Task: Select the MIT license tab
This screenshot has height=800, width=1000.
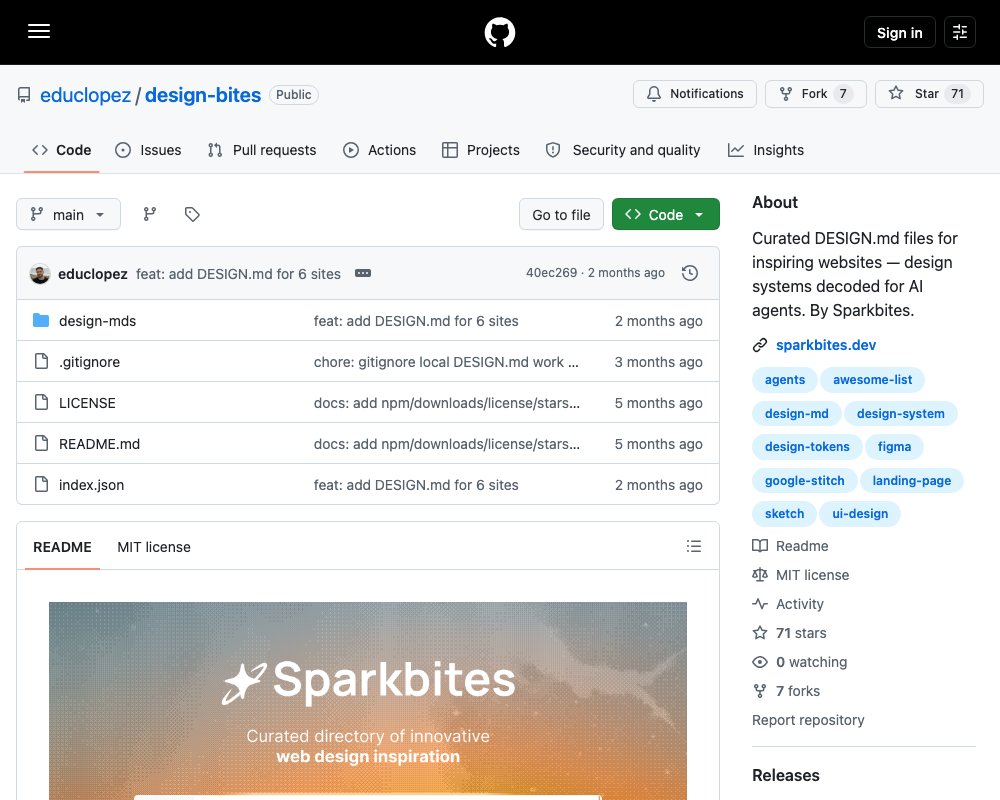Action: click(154, 547)
